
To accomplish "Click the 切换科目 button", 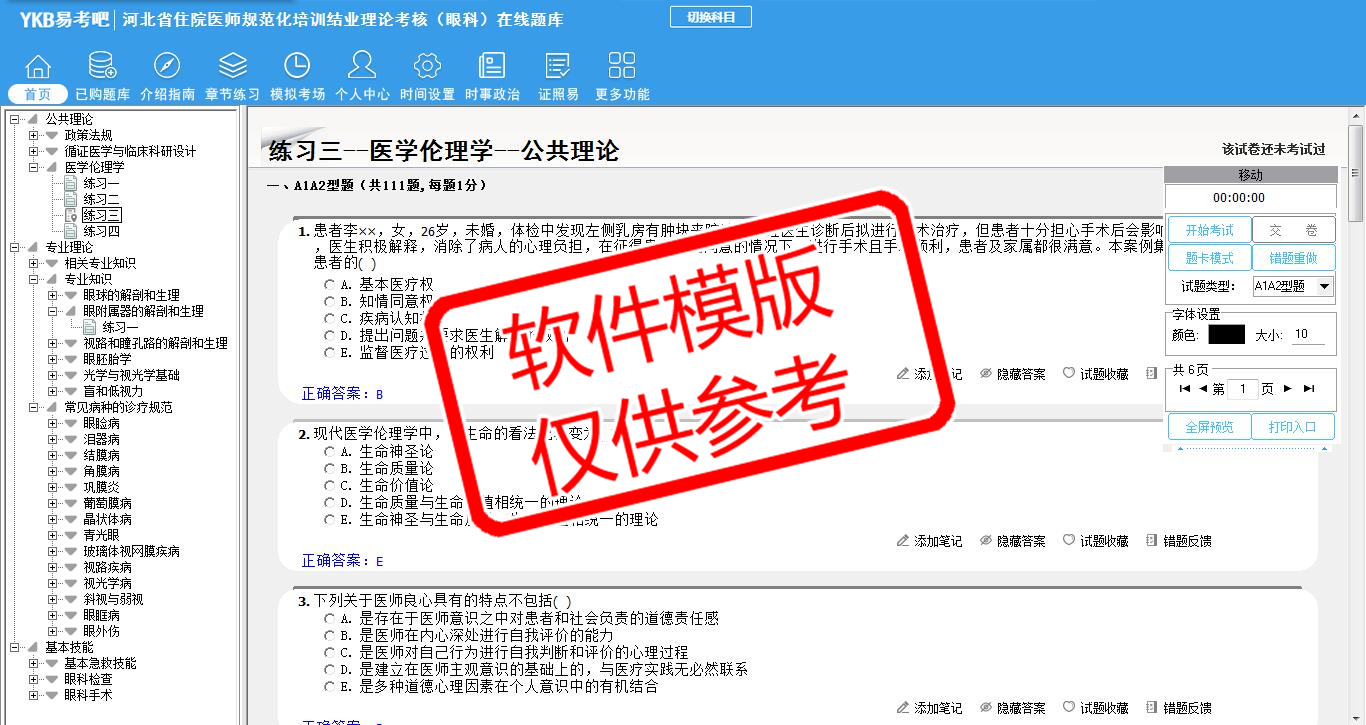I will [x=710, y=17].
